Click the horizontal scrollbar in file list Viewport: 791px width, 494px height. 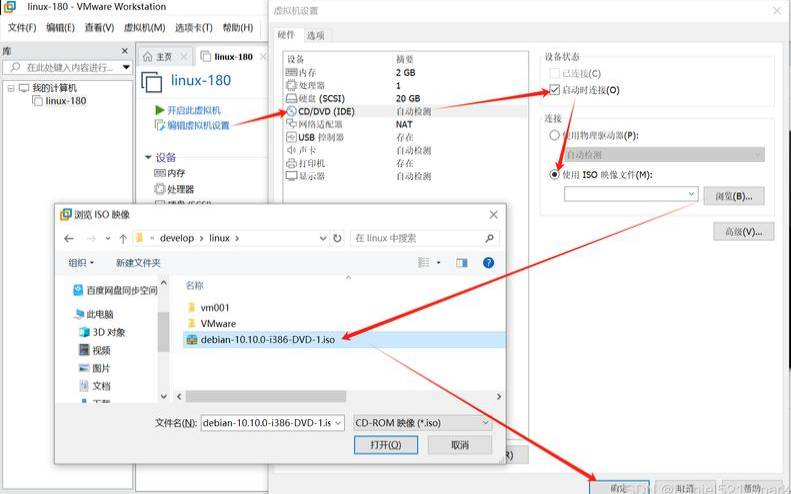point(265,397)
